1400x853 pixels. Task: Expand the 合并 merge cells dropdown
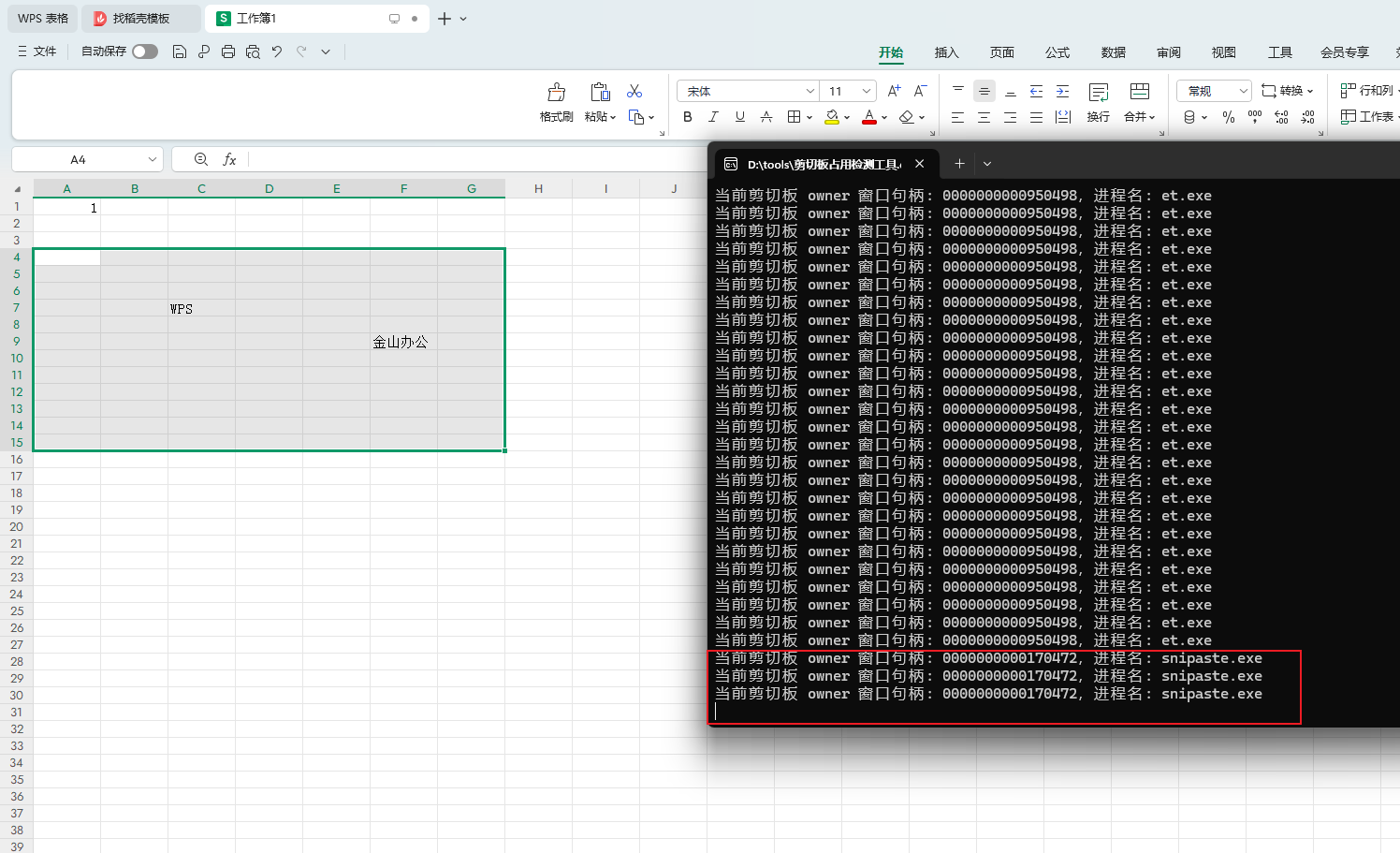[x=1152, y=117]
